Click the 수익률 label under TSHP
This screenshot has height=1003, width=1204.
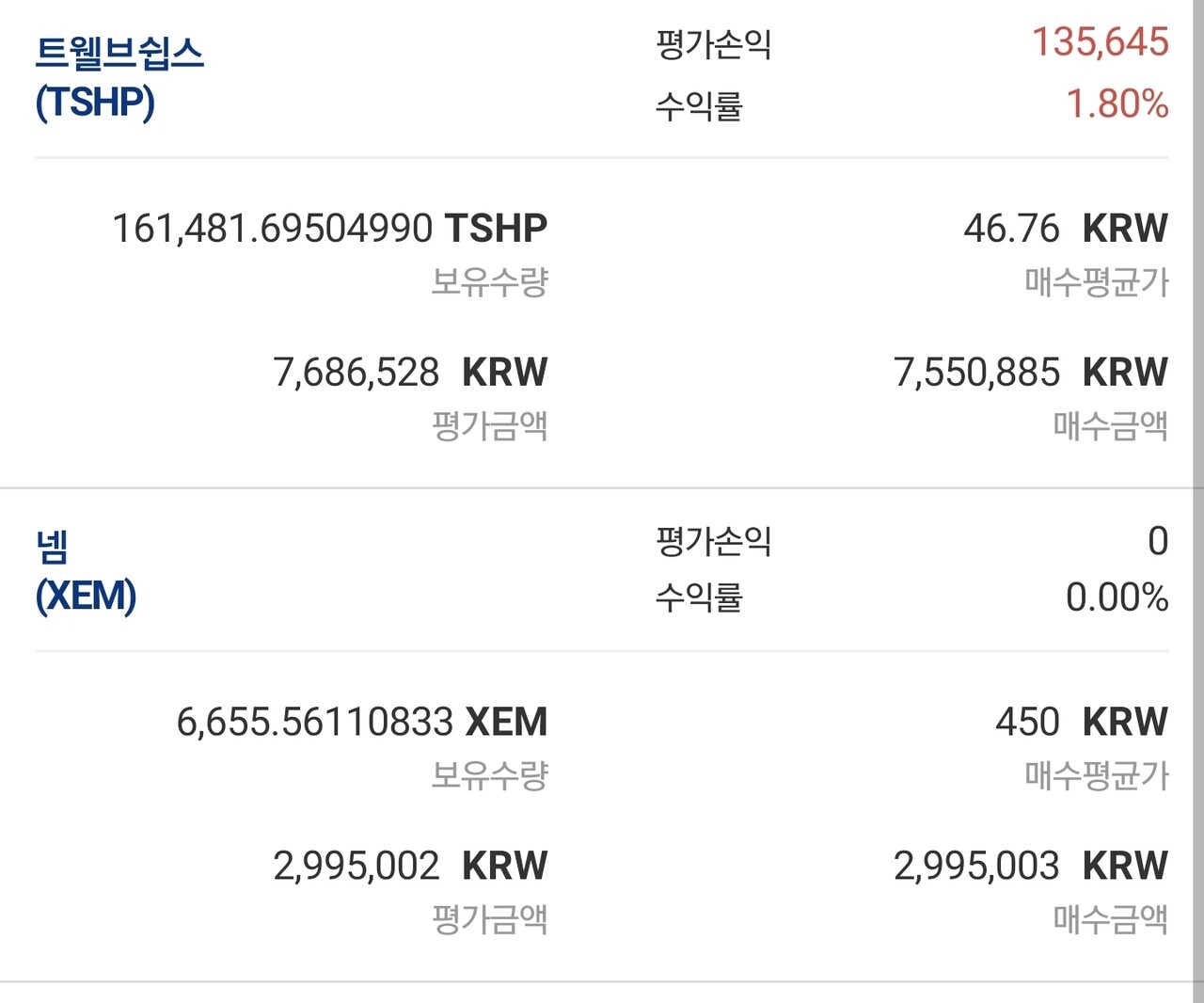pos(699,106)
